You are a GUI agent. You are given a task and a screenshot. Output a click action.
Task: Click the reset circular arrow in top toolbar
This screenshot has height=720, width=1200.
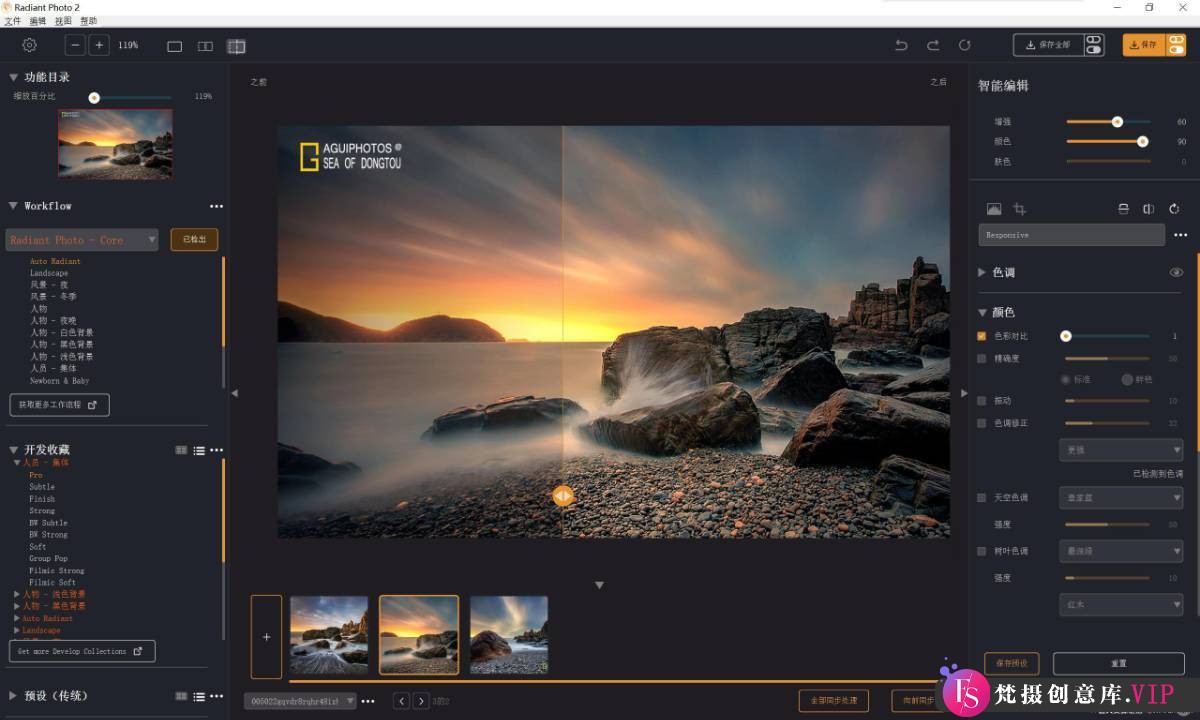965,45
